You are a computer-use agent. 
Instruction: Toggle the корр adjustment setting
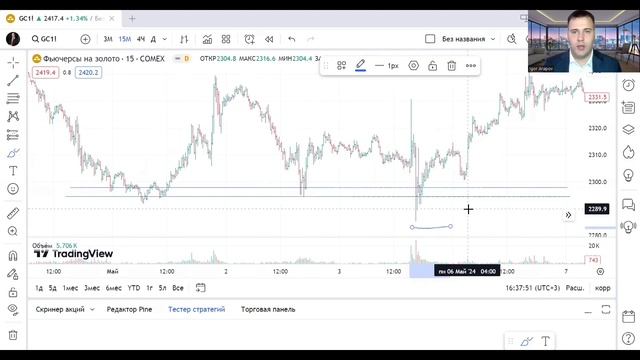pos(602,288)
